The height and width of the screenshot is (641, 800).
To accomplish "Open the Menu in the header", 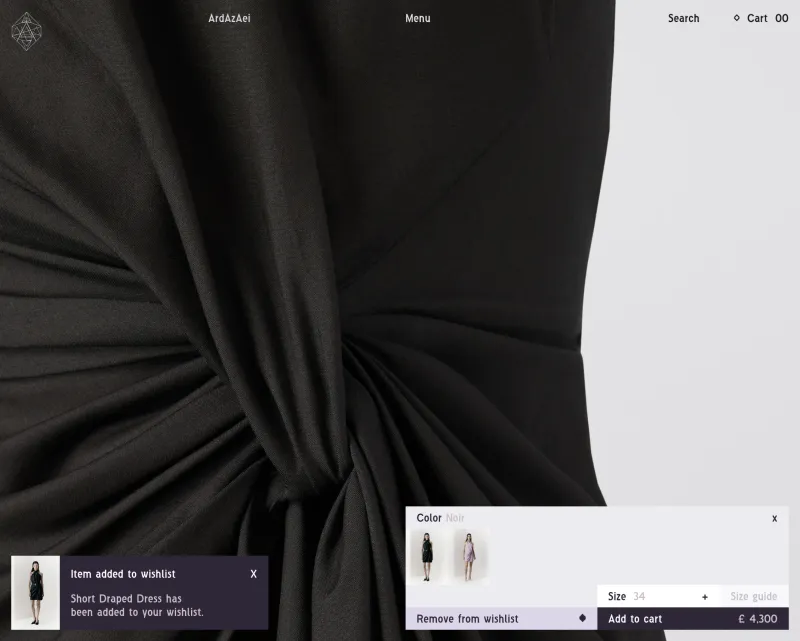I will [x=417, y=18].
